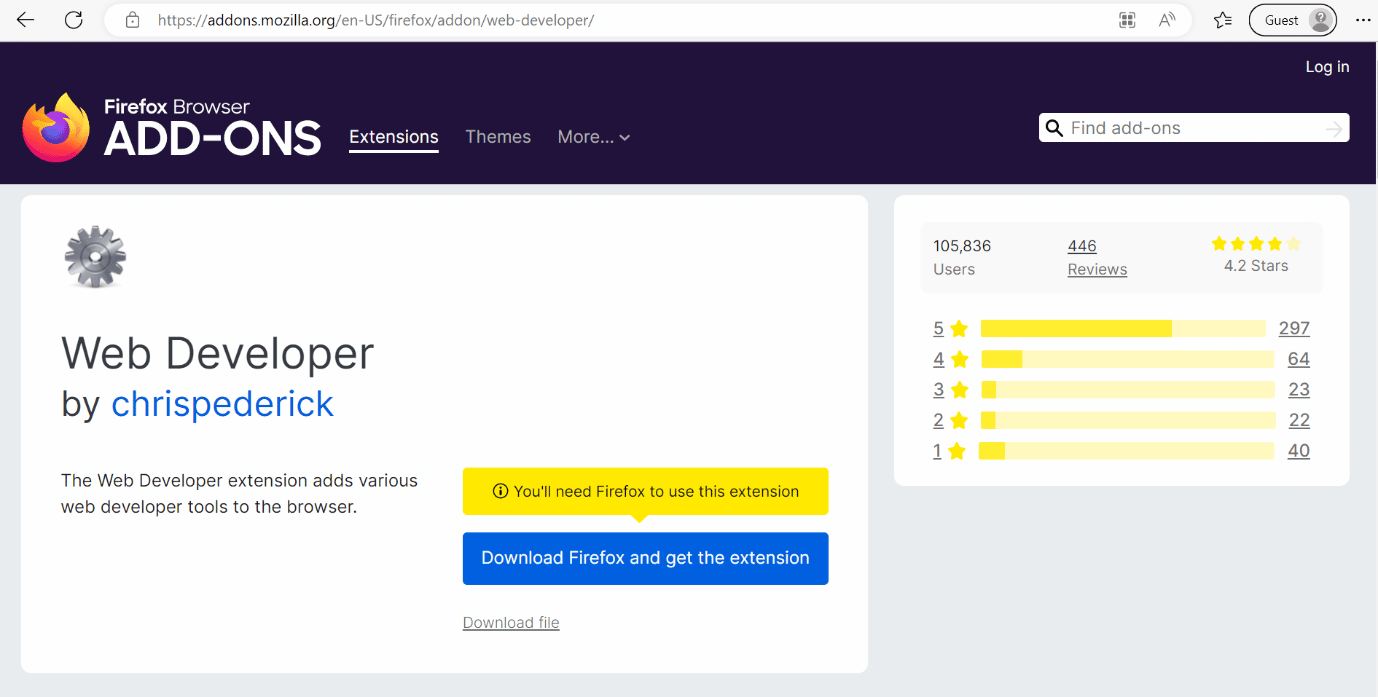Click the You'll need Firefox notice
This screenshot has height=697, width=1378.
point(645,491)
